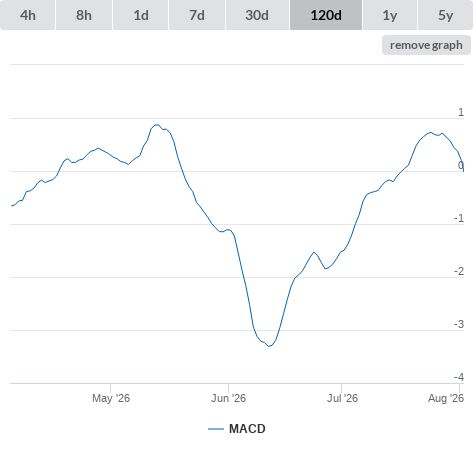Click the Jun '26 axis label
The width and height of the screenshot is (474, 455).
point(228,398)
